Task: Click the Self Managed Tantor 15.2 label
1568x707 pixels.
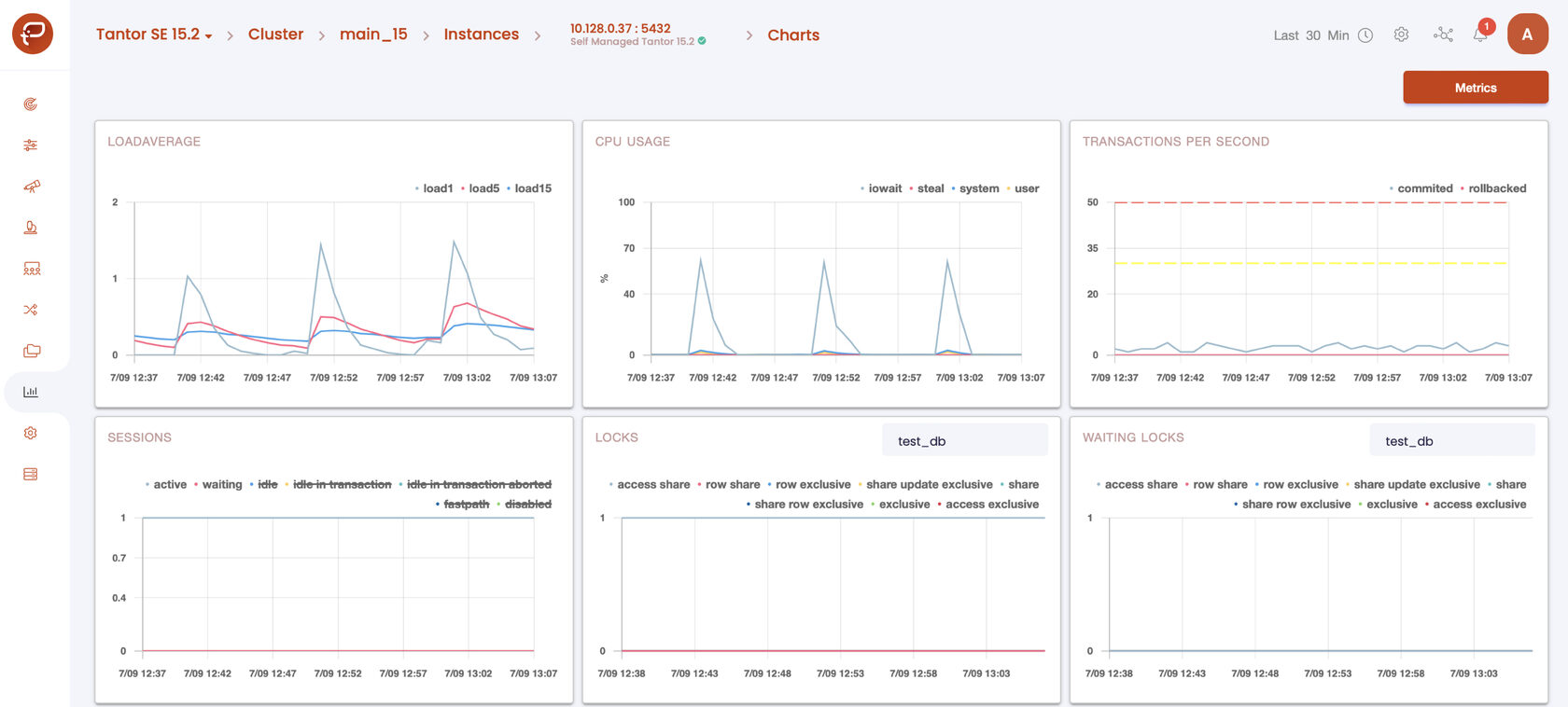Action: coord(632,41)
